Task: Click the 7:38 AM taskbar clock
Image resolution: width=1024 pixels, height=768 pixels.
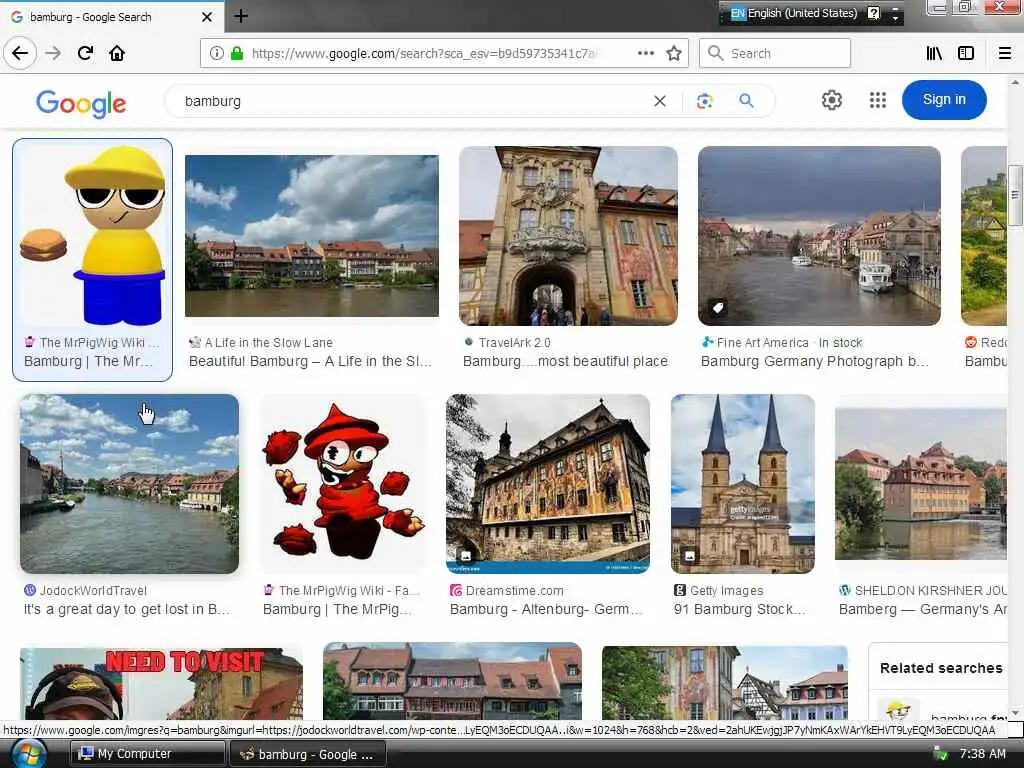Action: 982,754
